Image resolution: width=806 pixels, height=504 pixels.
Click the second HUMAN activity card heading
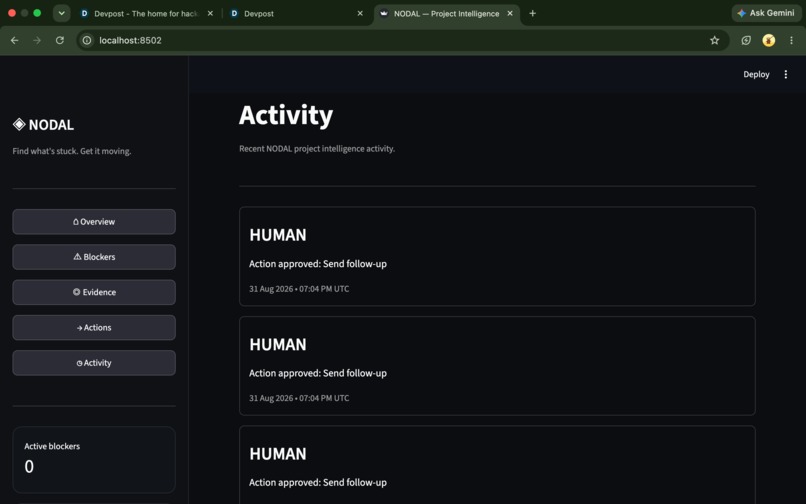point(278,345)
